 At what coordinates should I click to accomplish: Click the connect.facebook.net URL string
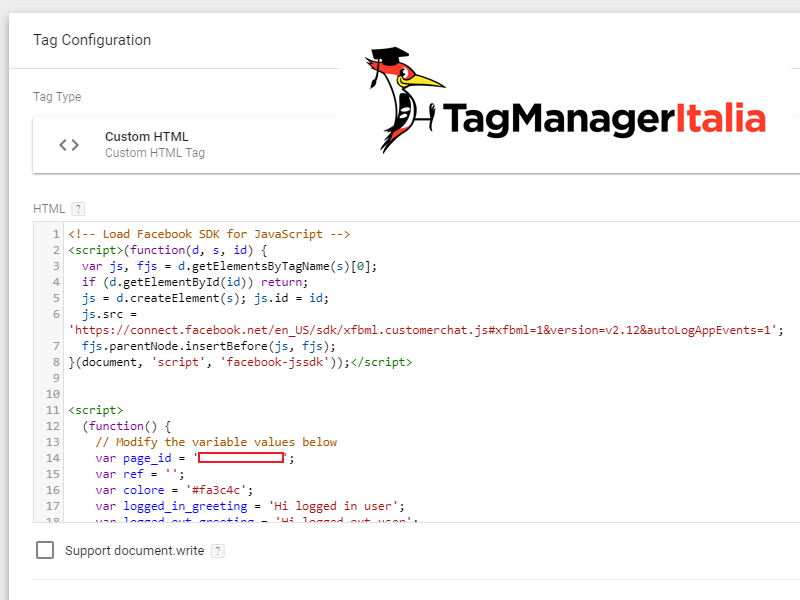pyautogui.click(x=422, y=330)
